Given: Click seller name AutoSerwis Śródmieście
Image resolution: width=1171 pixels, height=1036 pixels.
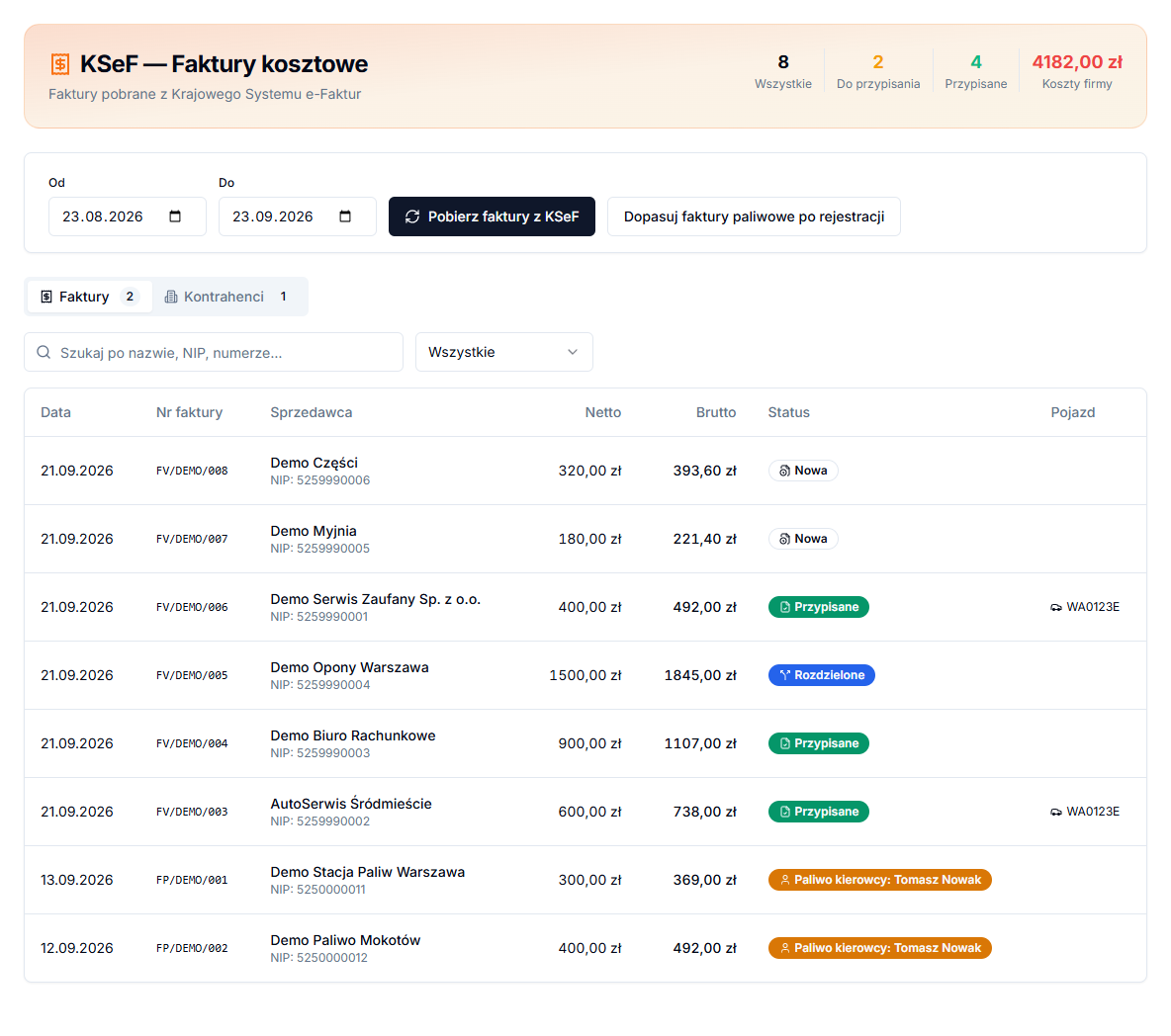Looking at the screenshot, I should (x=351, y=804).
